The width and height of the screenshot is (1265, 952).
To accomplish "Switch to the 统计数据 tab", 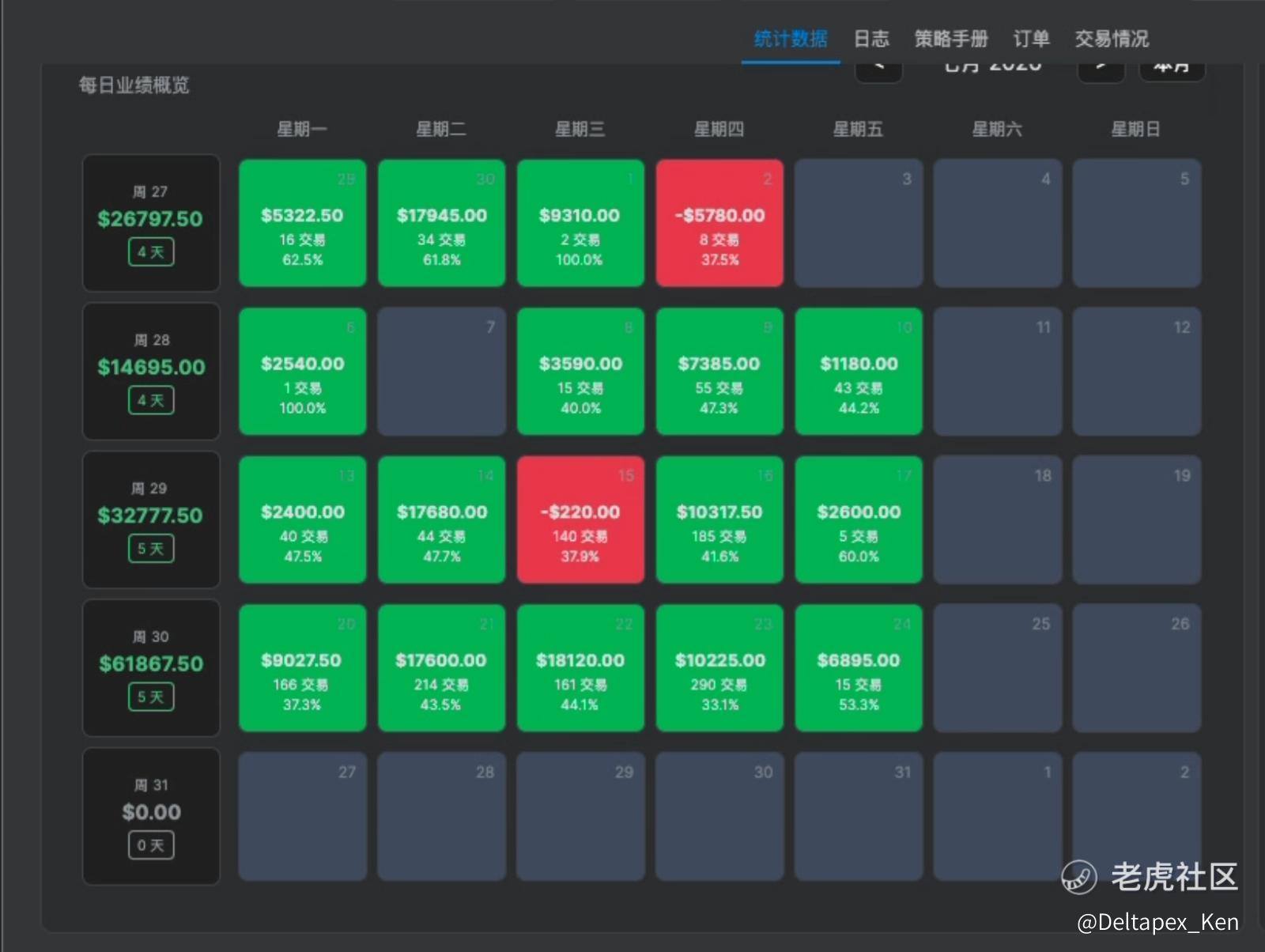I will pyautogui.click(x=791, y=39).
